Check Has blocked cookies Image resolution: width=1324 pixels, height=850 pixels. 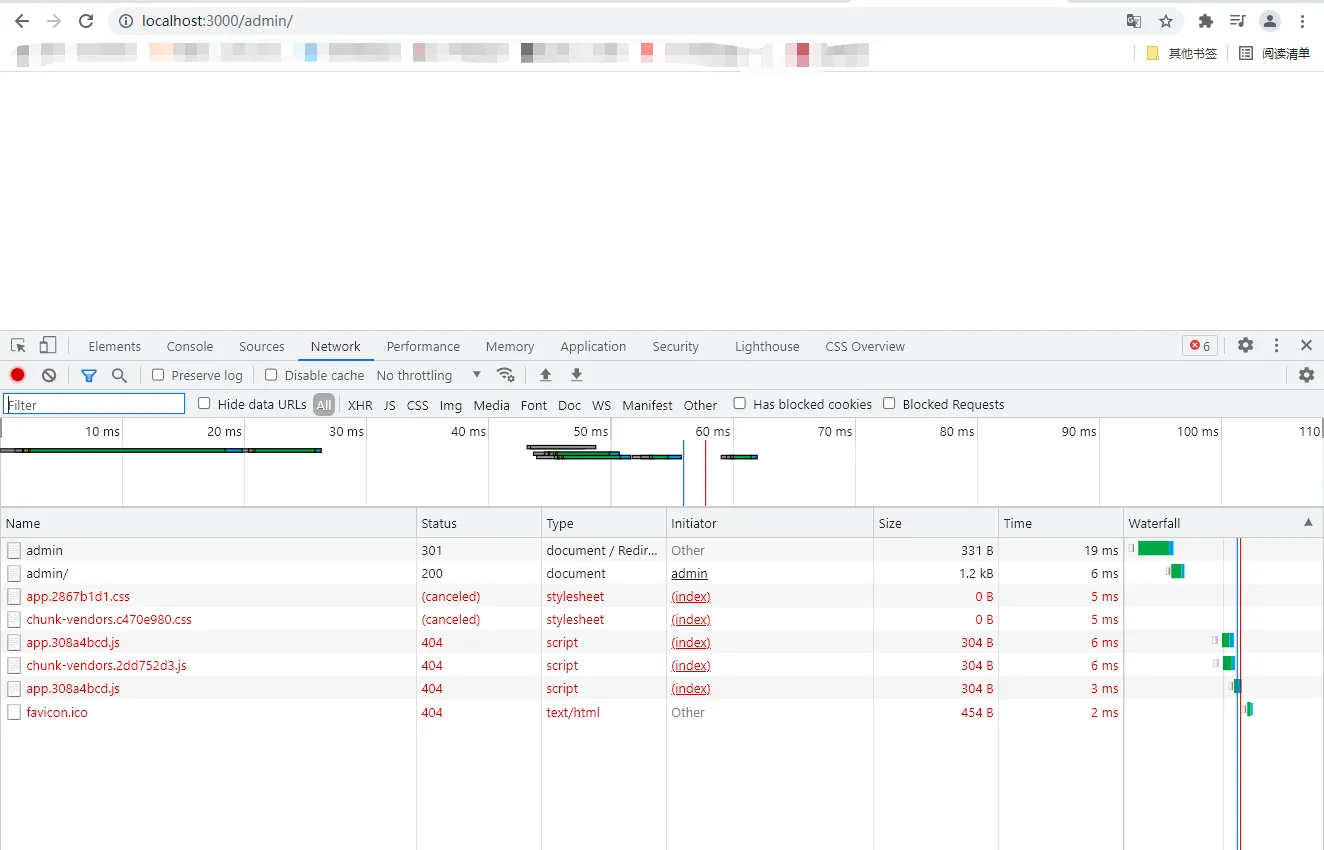pyautogui.click(x=740, y=404)
